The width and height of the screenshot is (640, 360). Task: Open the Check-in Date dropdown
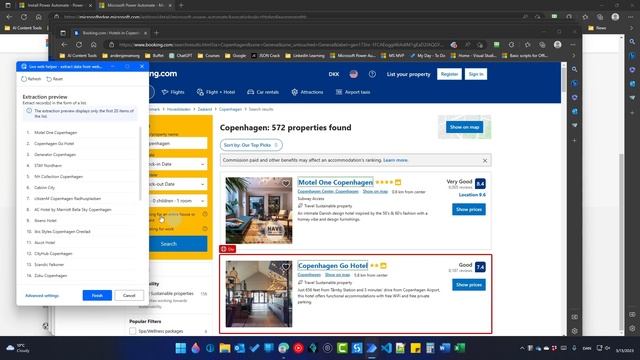pyautogui.click(x=178, y=164)
